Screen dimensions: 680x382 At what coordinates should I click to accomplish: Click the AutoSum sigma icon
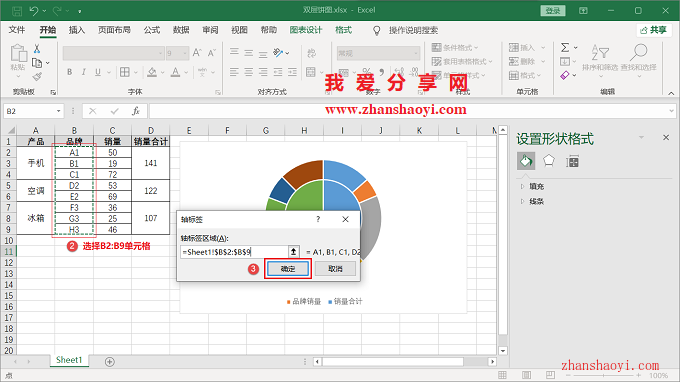click(x=565, y=47)
